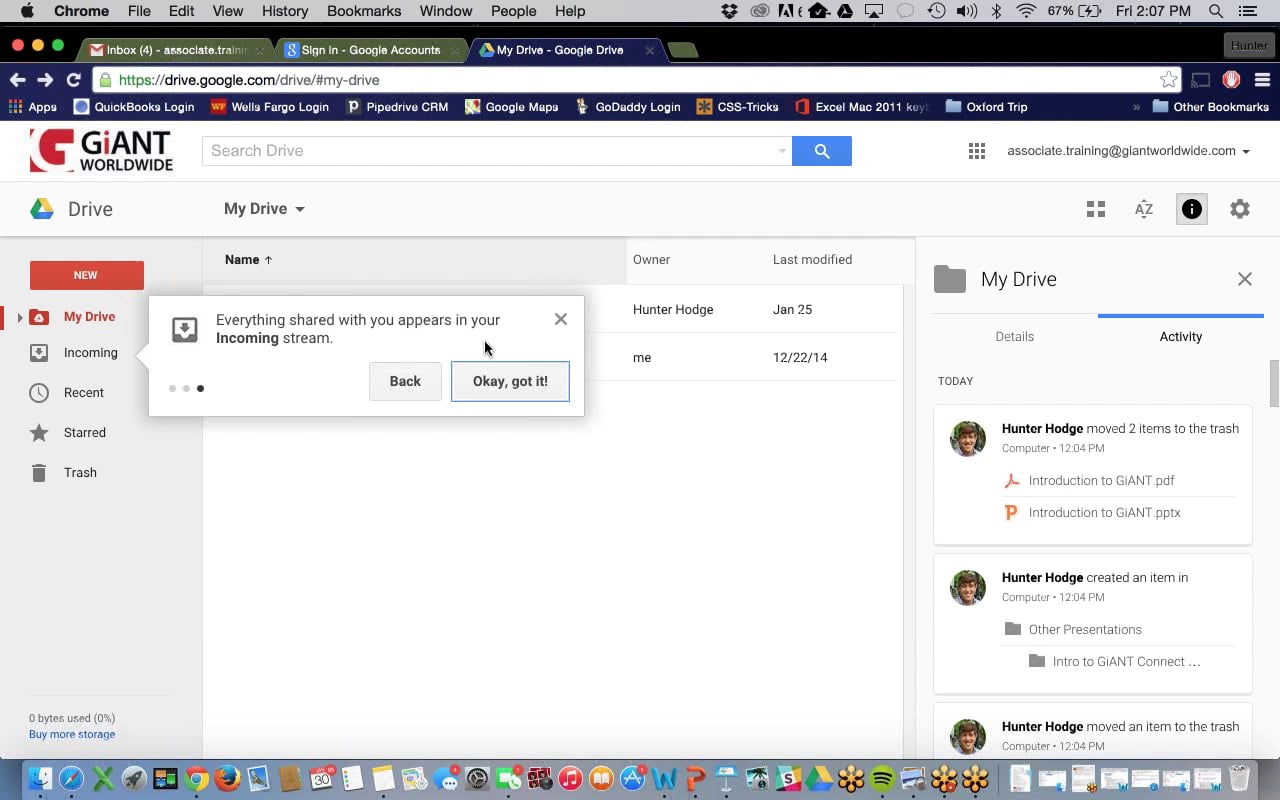Launch Spotify from the Dock
The width and height of the screenshot is (1280, 800).
(x=882, y=778)
